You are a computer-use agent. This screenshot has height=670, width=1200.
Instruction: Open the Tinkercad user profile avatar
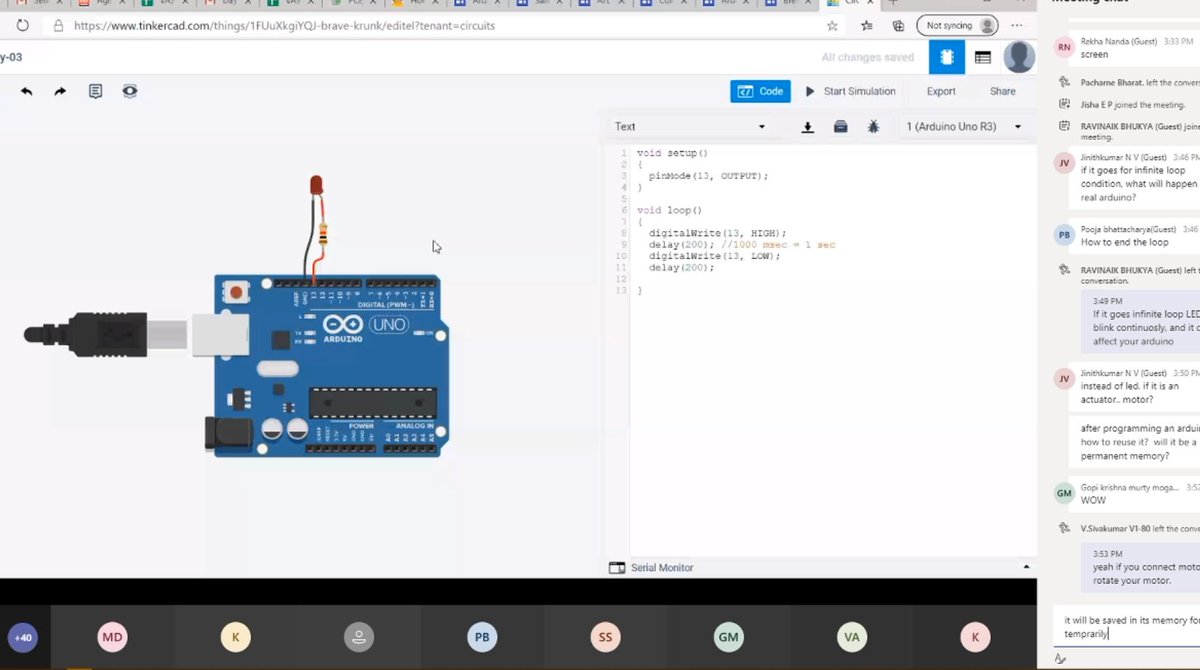pos(1019,57)
